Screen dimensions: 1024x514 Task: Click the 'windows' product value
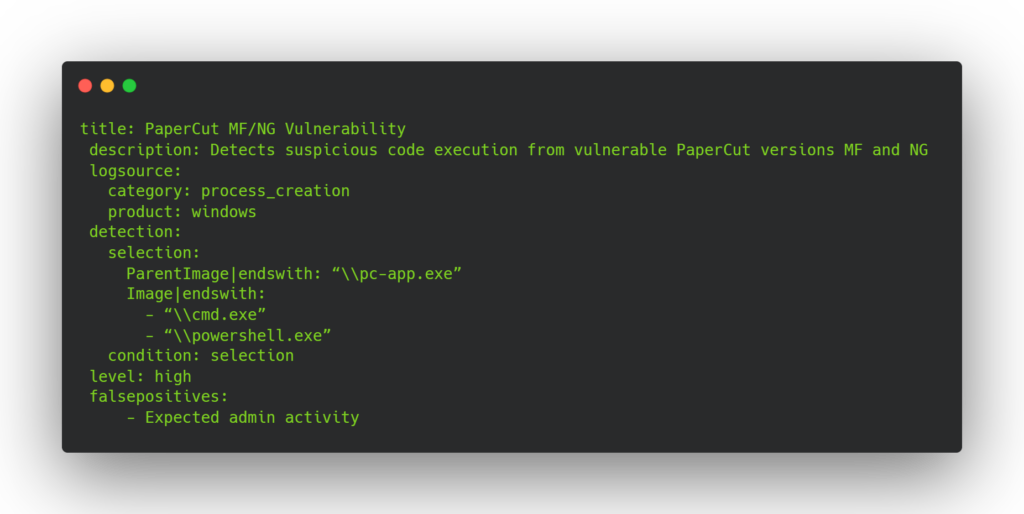tap(224, 212)
